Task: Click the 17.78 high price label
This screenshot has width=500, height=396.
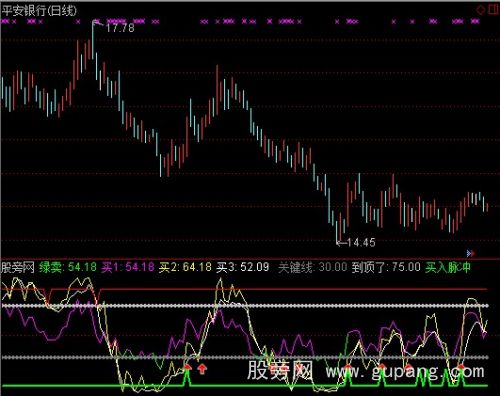Action: [x=120, y=28]
